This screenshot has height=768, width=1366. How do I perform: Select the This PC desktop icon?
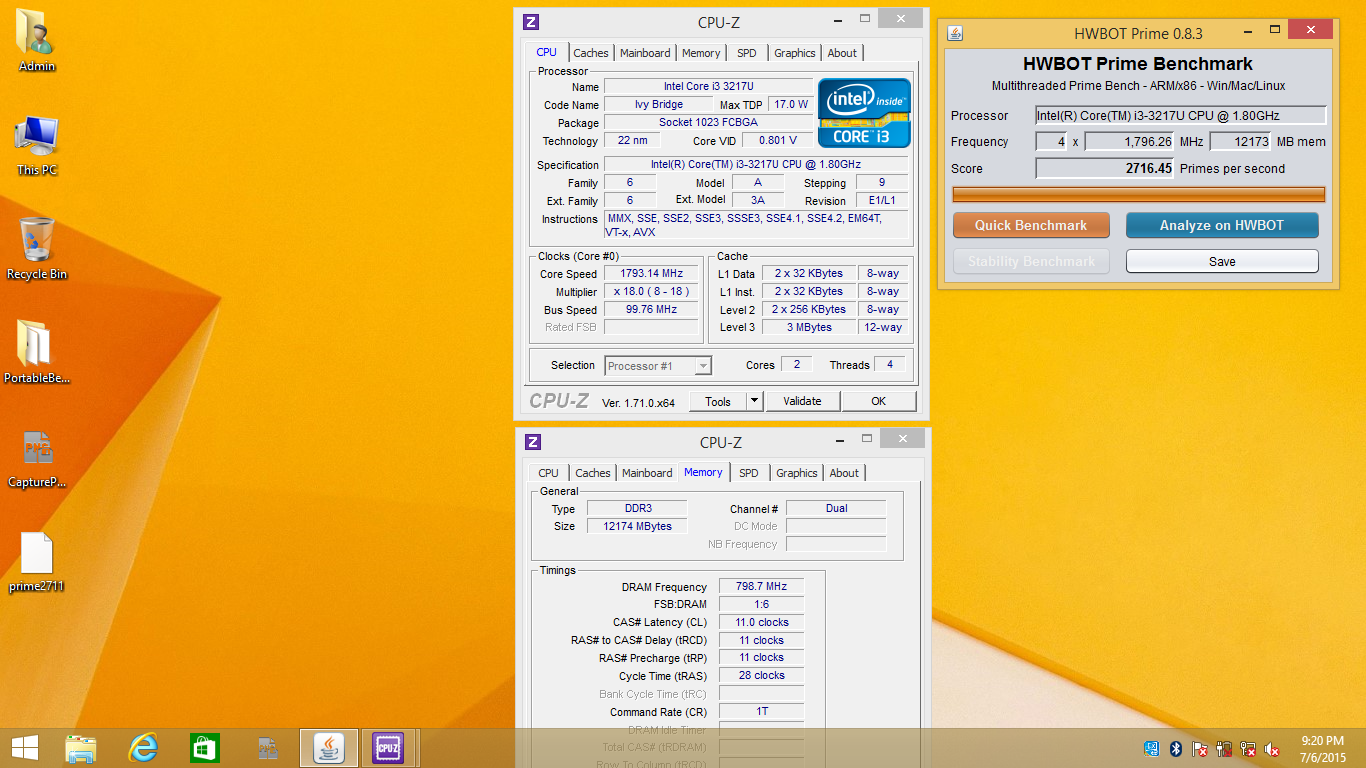37,144
